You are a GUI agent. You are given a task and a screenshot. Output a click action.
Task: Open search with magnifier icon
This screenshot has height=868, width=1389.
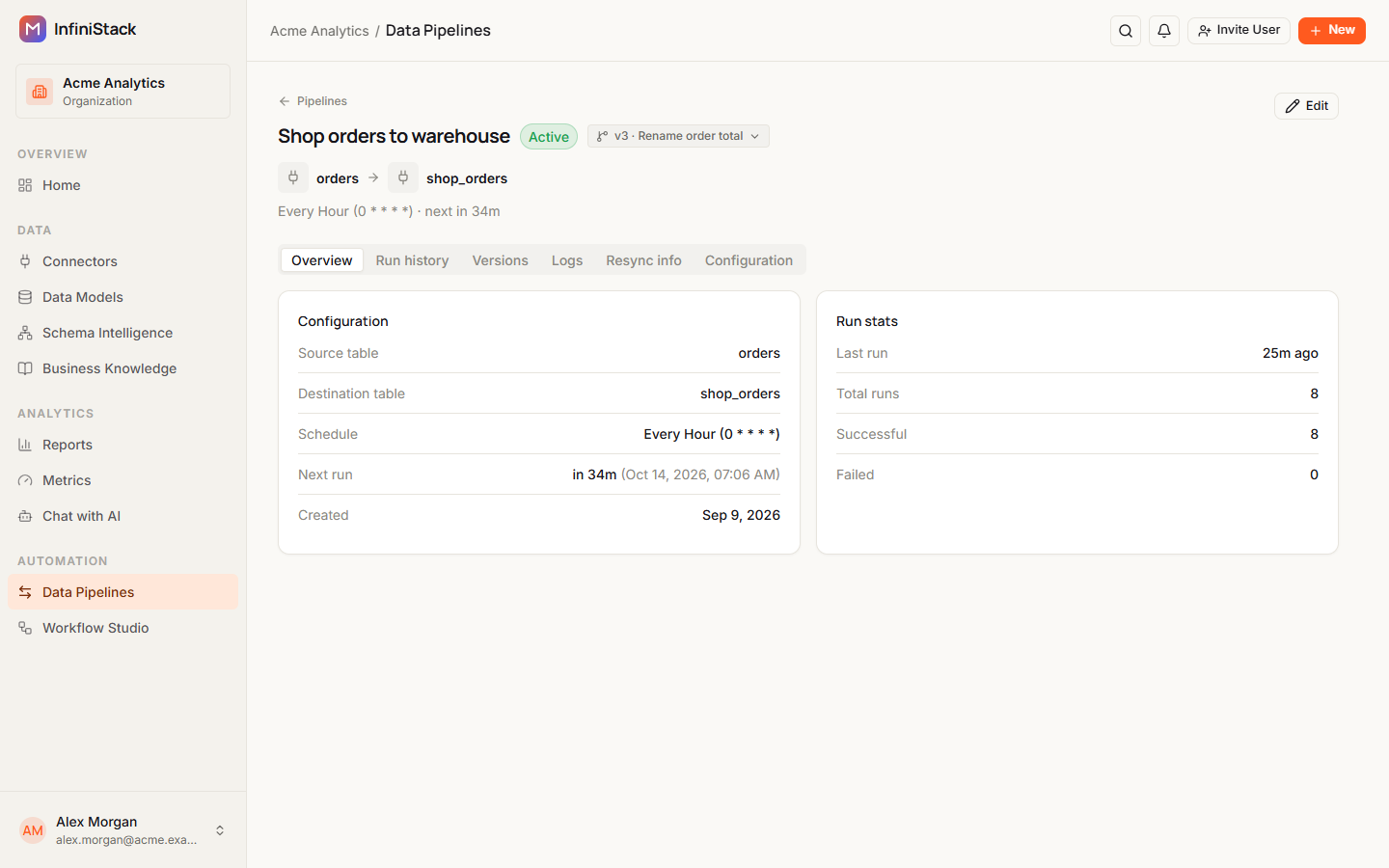[1126, 31]
